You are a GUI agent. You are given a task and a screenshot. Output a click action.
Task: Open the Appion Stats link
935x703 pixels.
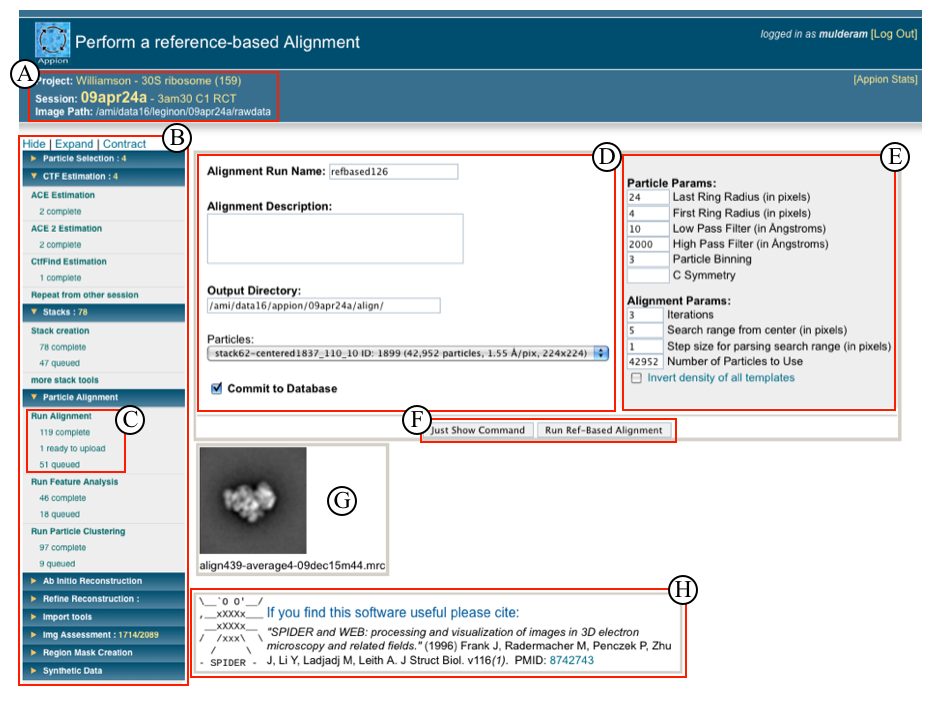click(884, 79)
